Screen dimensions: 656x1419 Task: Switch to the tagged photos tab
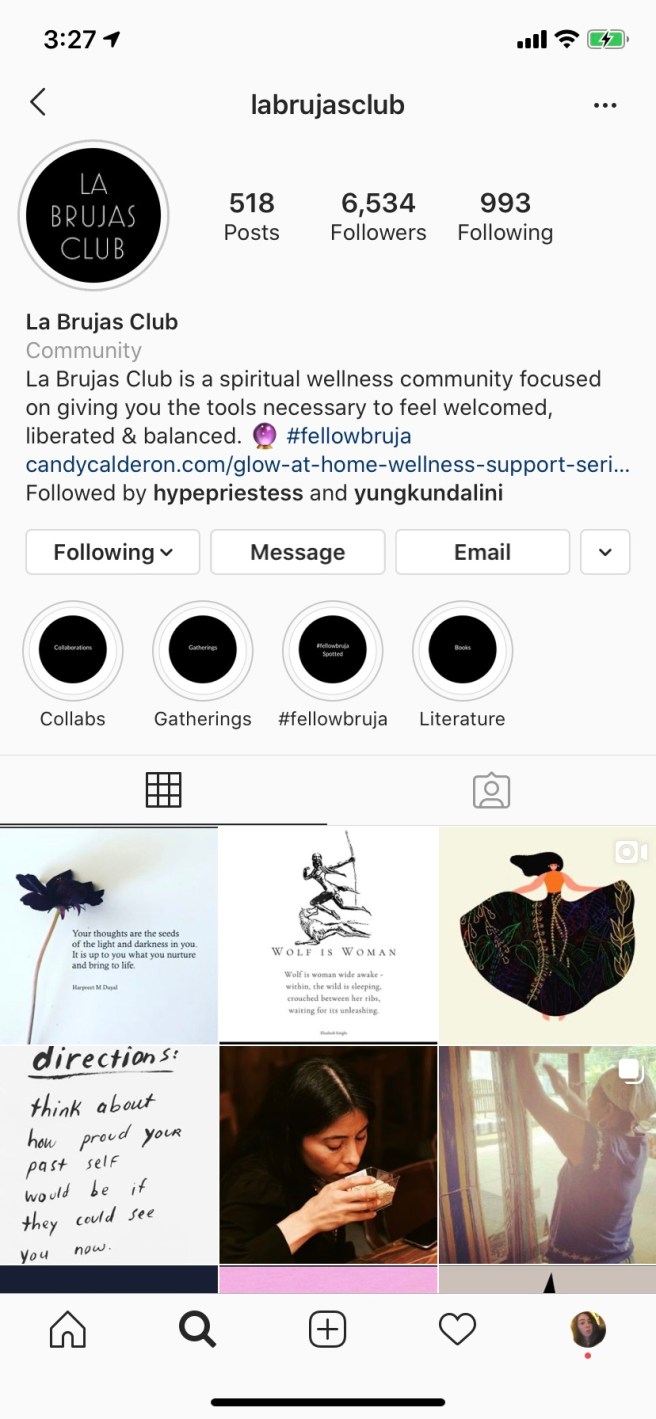coord(491,790)
